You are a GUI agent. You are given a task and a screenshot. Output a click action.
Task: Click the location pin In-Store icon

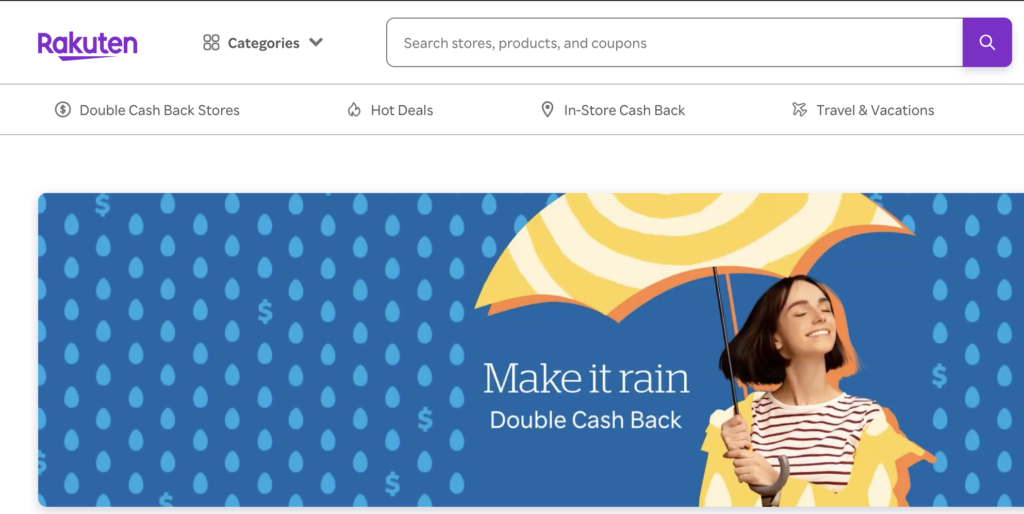coord(547,110)
